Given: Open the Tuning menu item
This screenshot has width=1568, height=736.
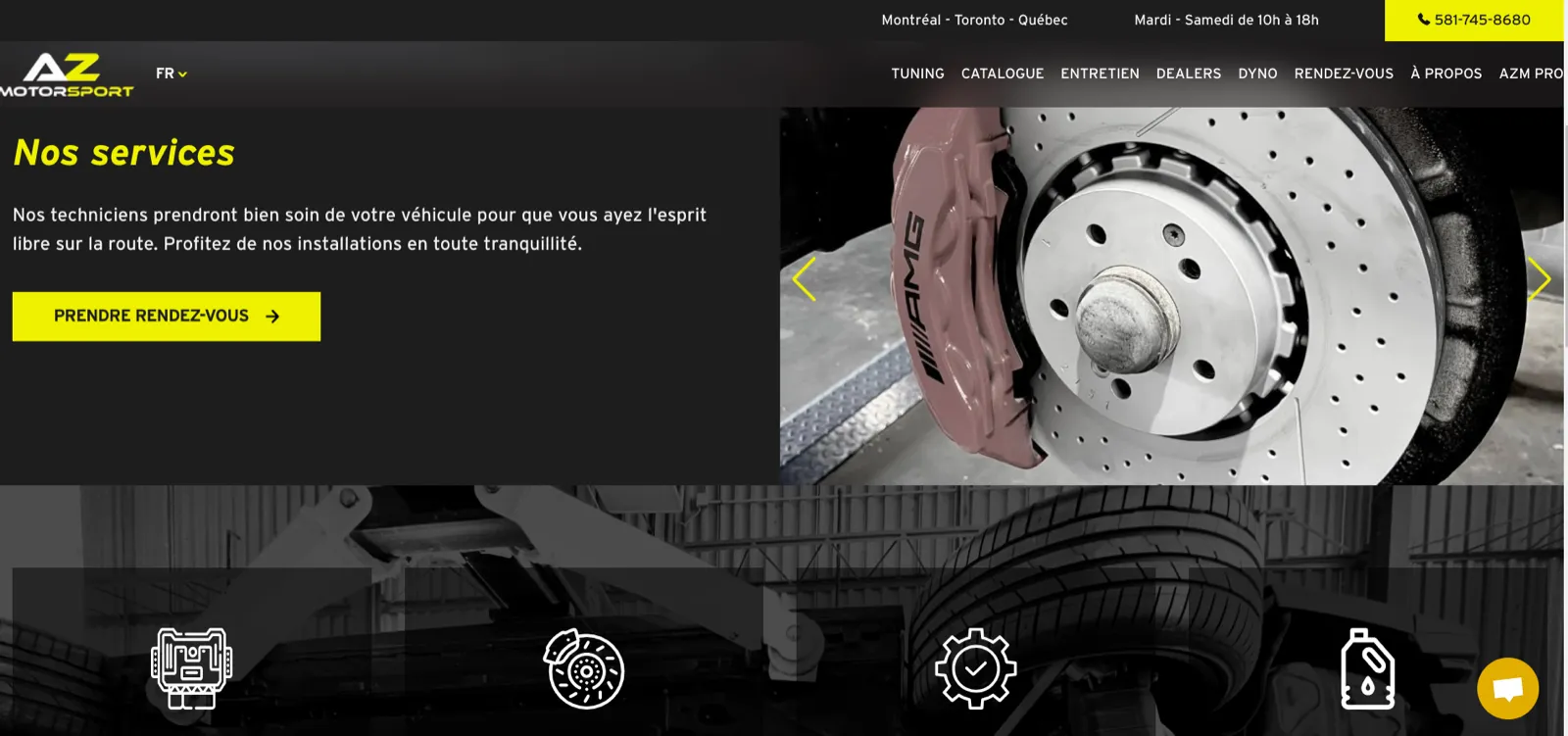Looking at the screenshot, I should tap(917, 74).
